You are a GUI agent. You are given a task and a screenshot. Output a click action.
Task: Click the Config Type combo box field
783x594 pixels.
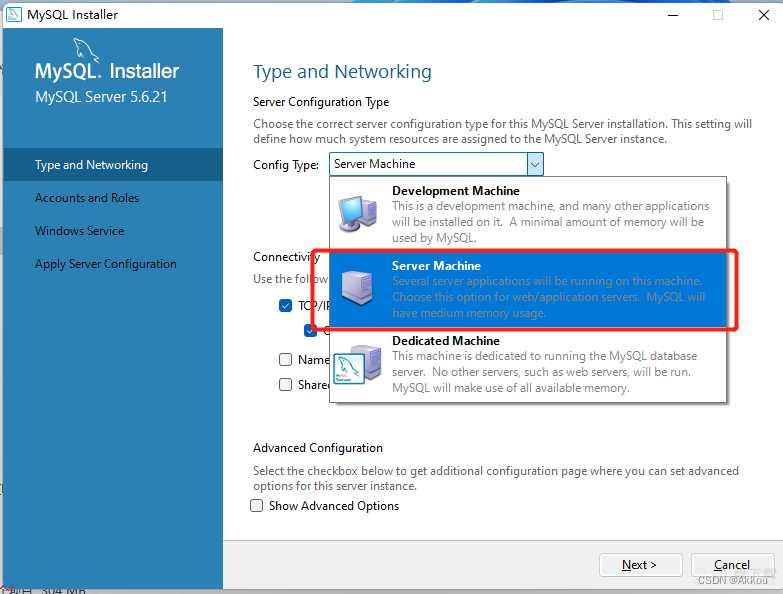[x=436, y=164]
